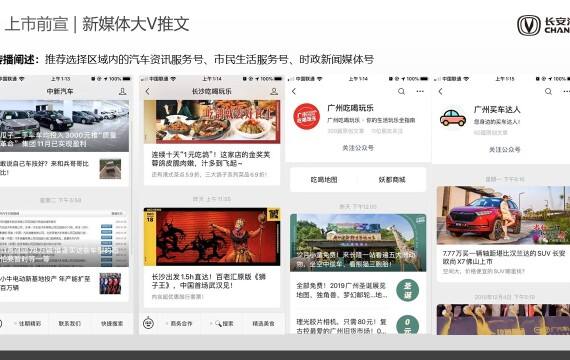Go back from 长沙吃喝玩乐 page
Image resolution: width=570 pixels, height=360 pixels.
click(x=148, y=91)
